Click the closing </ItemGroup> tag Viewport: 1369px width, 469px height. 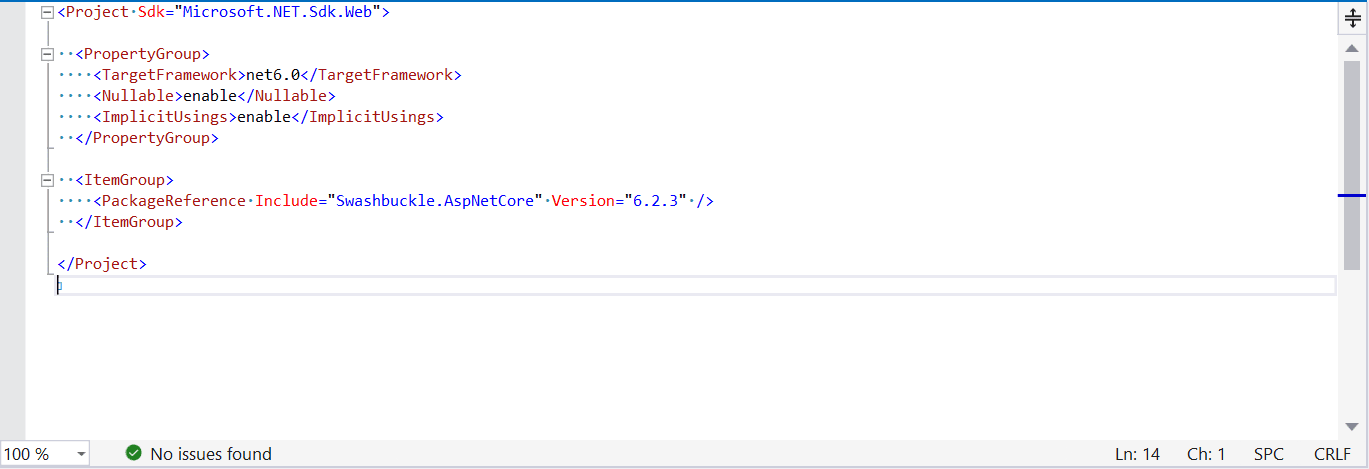point(129,223)
